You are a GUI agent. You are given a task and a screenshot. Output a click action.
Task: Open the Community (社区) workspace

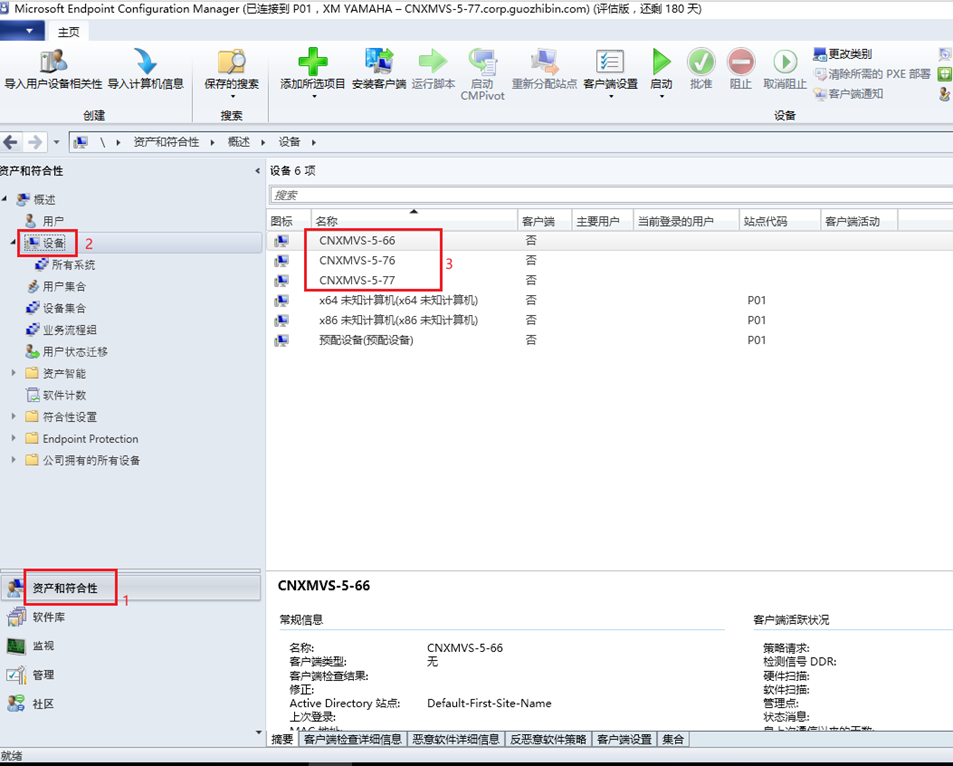point(130,704)
